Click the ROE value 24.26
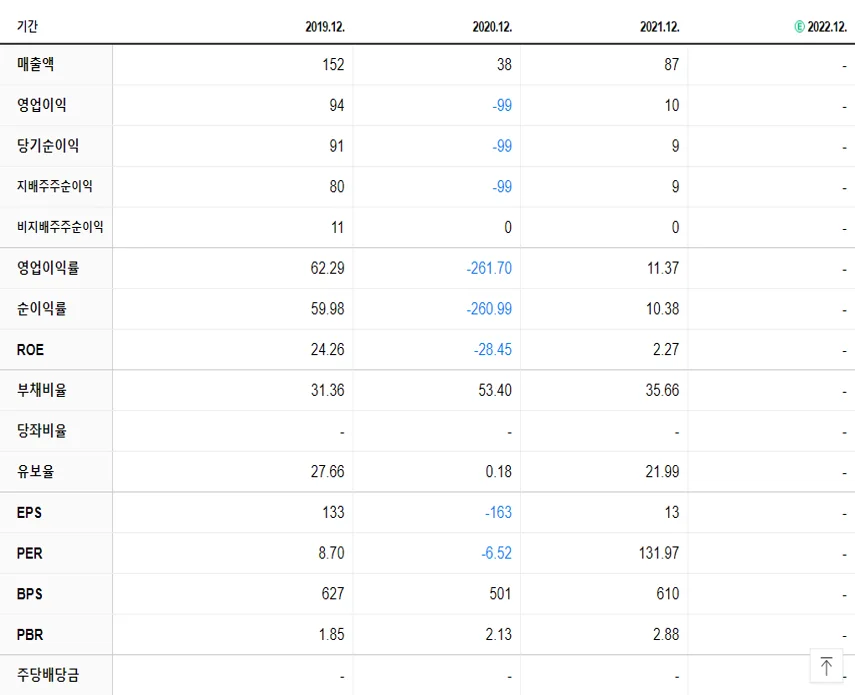 (x=328, y=349)
